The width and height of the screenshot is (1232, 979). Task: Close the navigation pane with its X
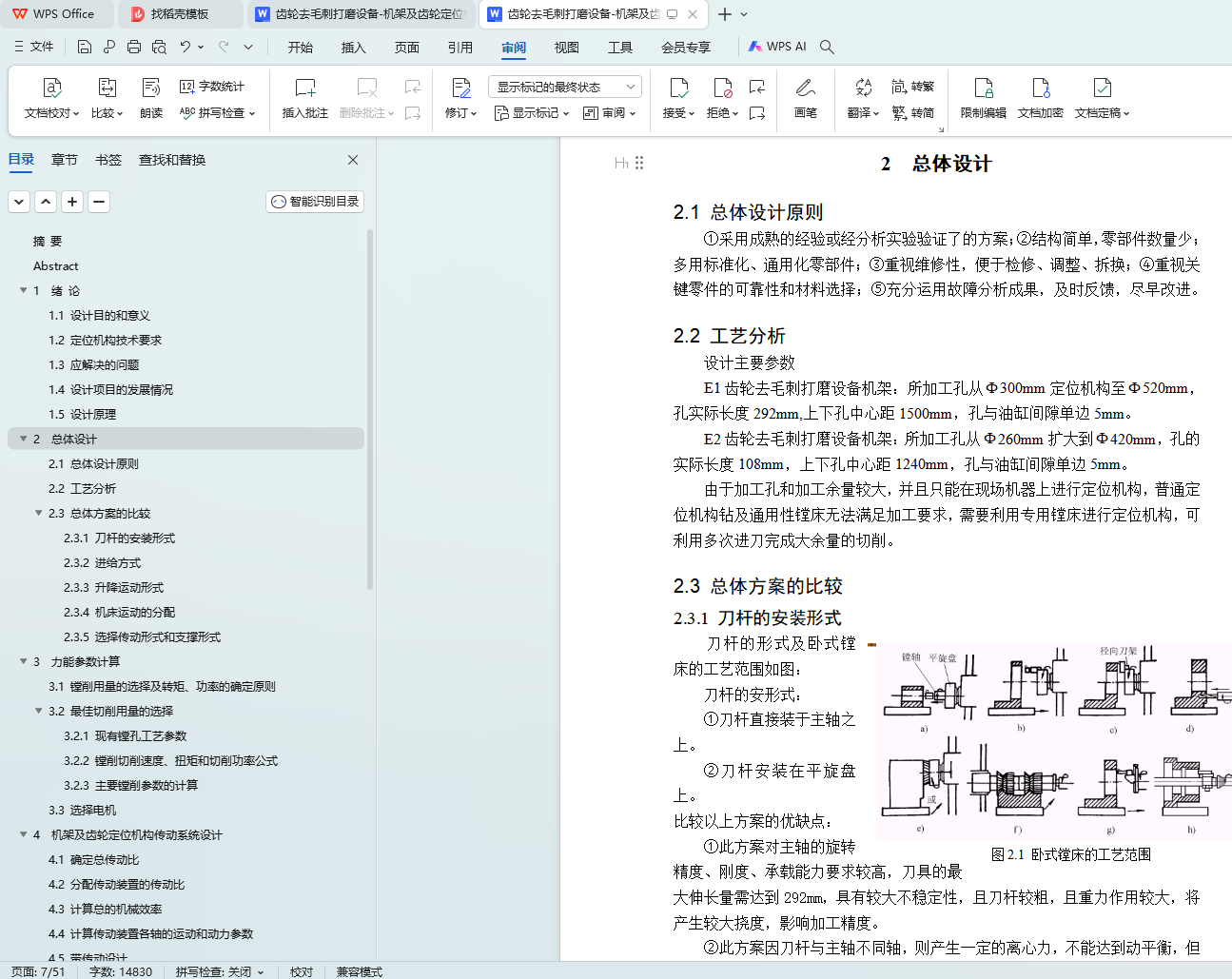(x=353, y=160)
